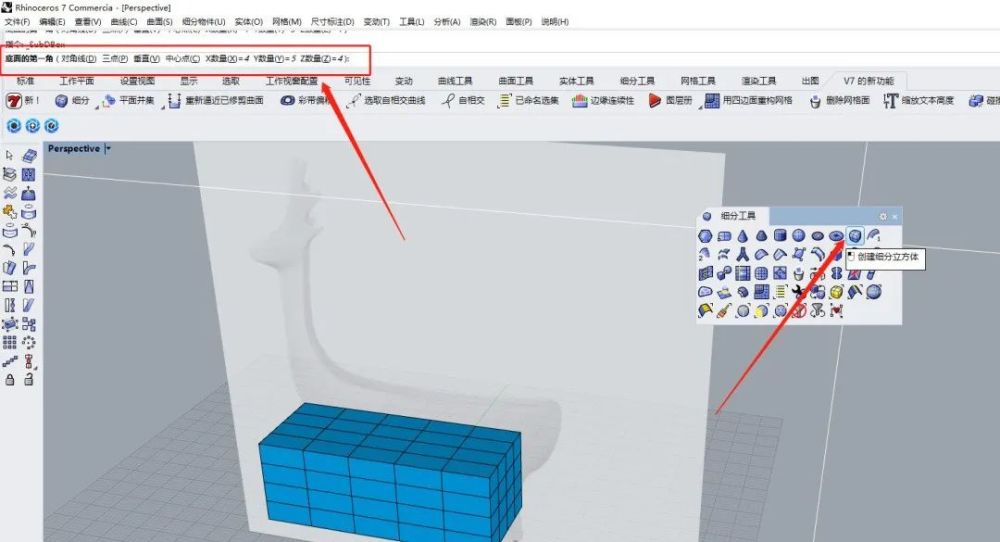Open the 细分物件(U) menu

coord(203,22)
